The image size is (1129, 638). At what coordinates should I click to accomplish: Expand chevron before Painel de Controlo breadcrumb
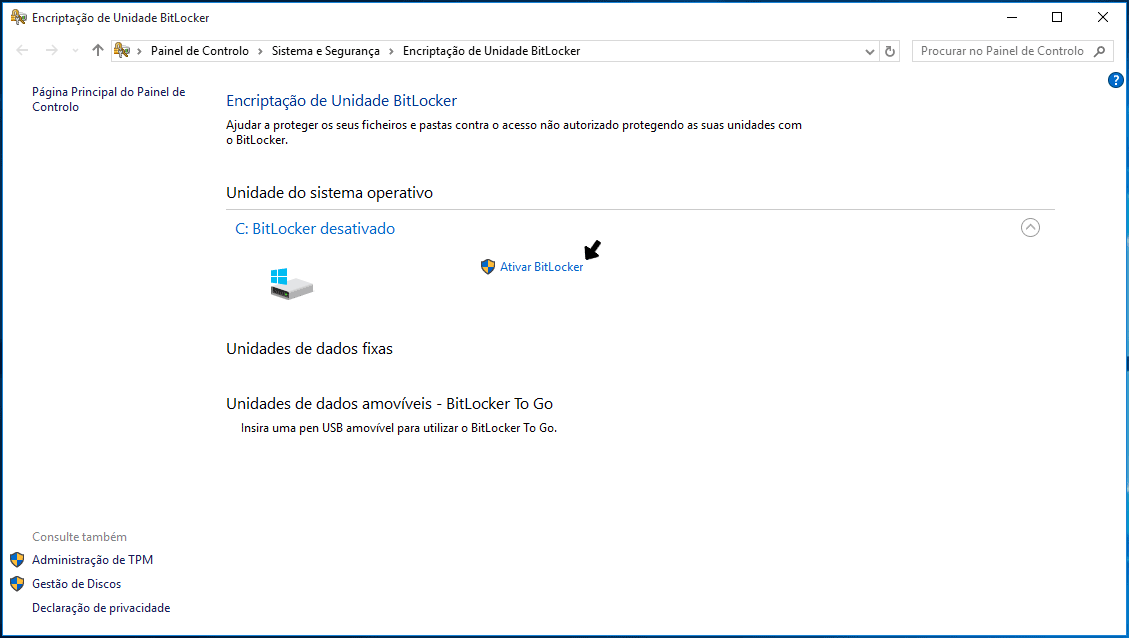pyautogui.click(x=140, y=51)
